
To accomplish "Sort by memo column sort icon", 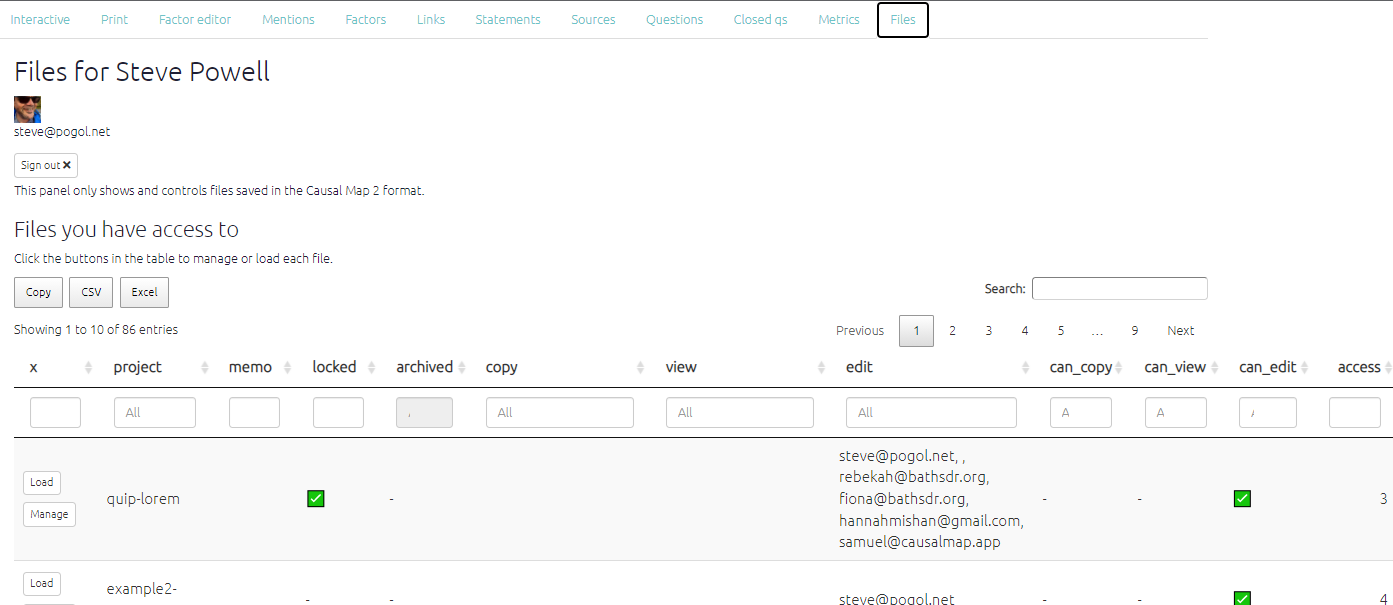I will 290,368.
